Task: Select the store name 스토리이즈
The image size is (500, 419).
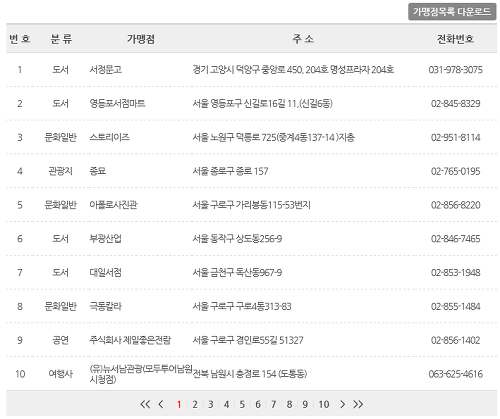Action: pos(109,137)
